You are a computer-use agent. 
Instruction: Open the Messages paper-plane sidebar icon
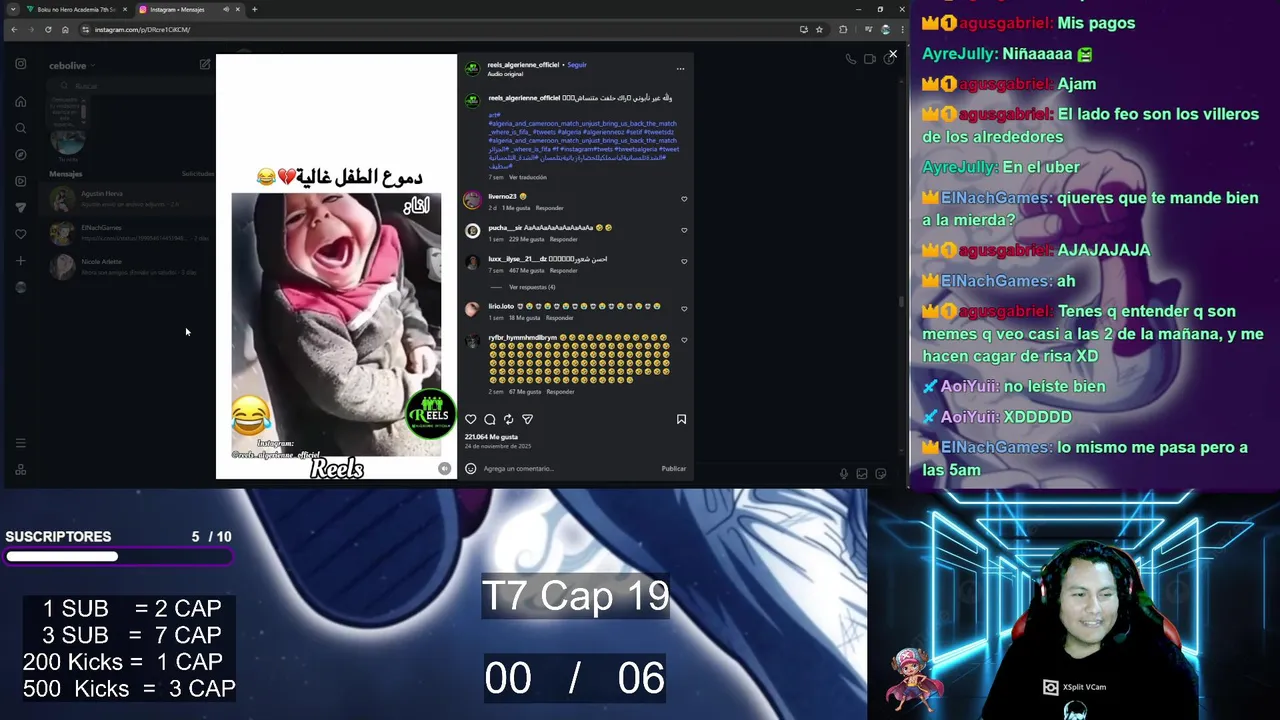point(20,207)
